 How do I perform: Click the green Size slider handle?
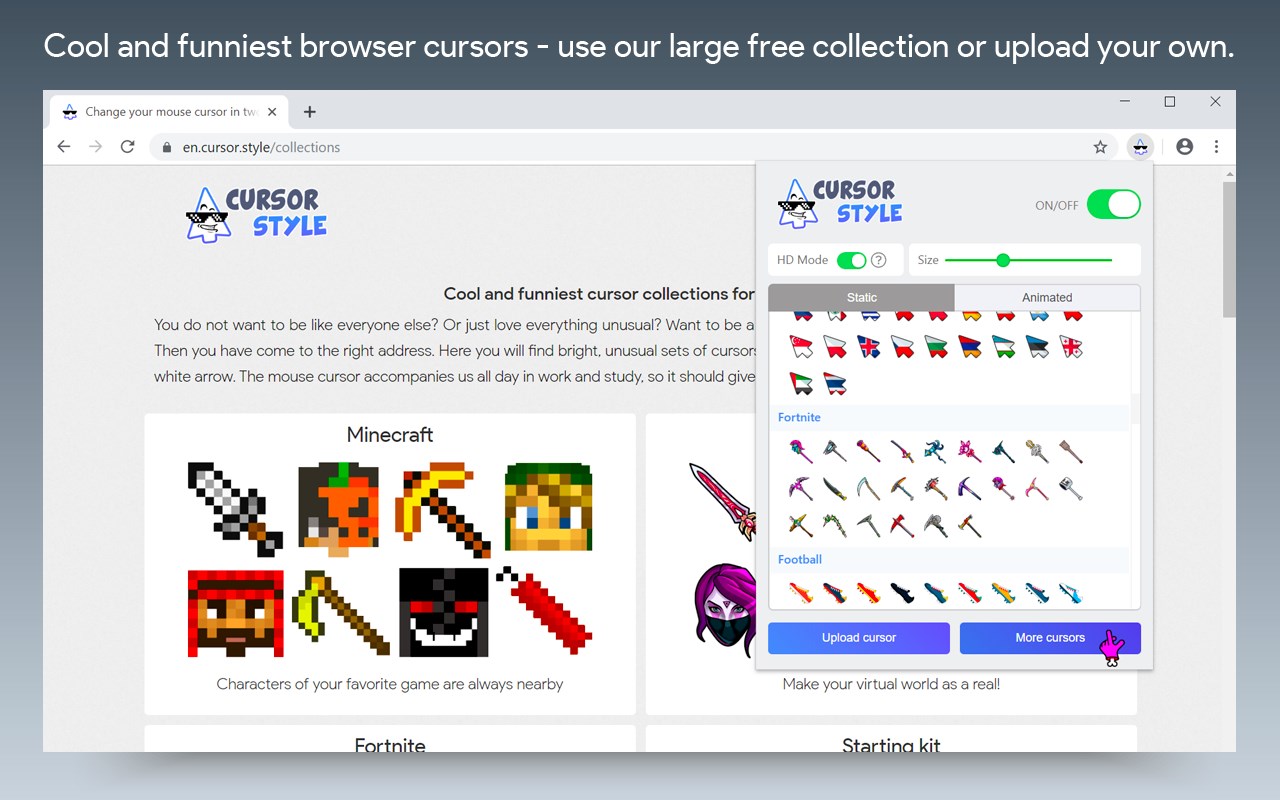(1003, 260)
